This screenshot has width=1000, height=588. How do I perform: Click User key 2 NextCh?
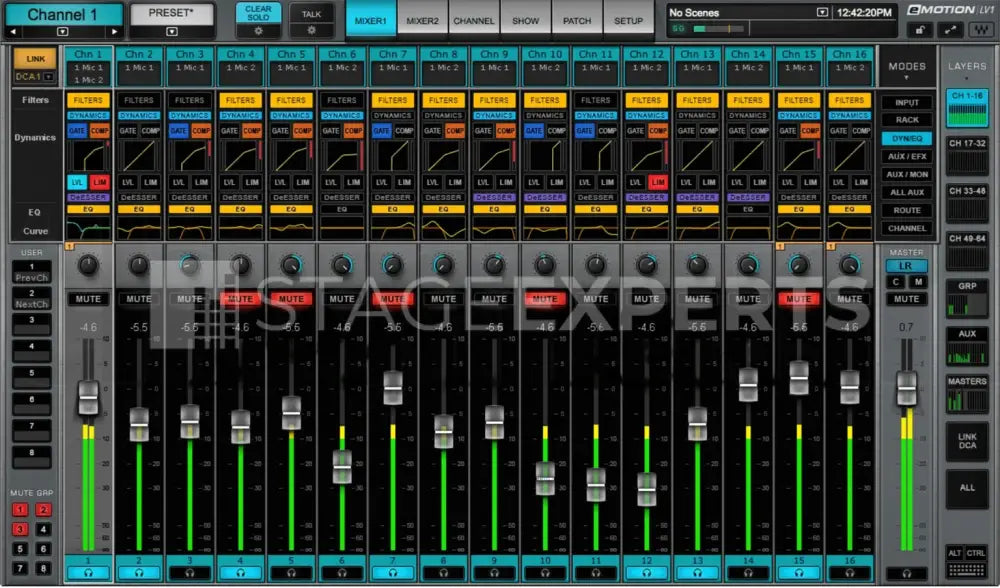click(31, 298)
